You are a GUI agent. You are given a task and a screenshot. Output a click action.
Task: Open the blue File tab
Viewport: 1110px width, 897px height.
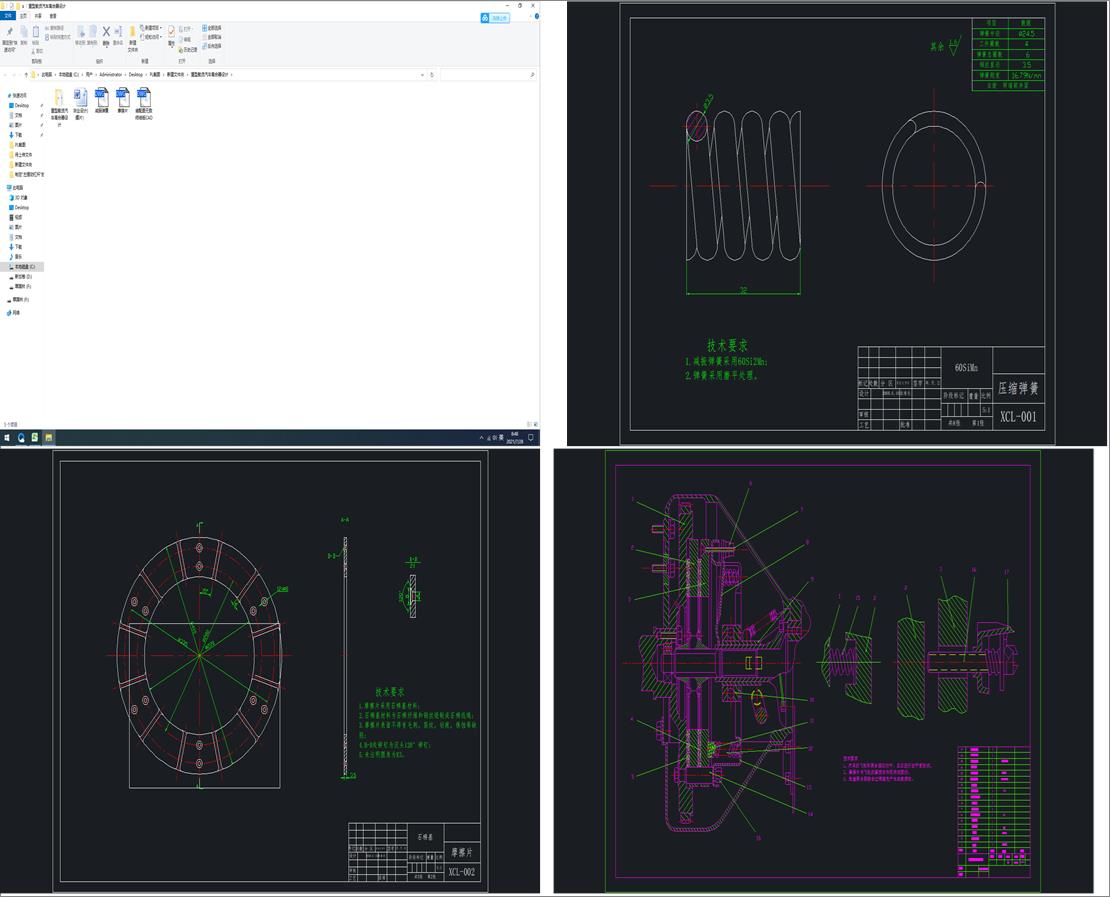tap(8, 16)
